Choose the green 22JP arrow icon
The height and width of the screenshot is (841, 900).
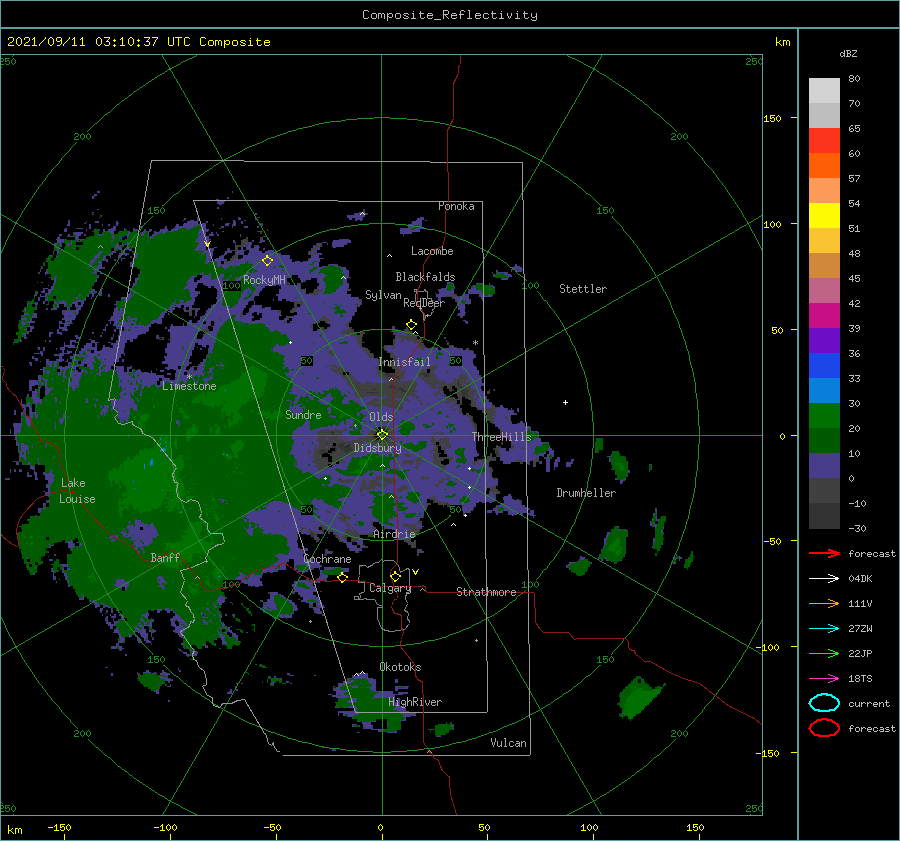pyautogui.click(x=824, y=653)
